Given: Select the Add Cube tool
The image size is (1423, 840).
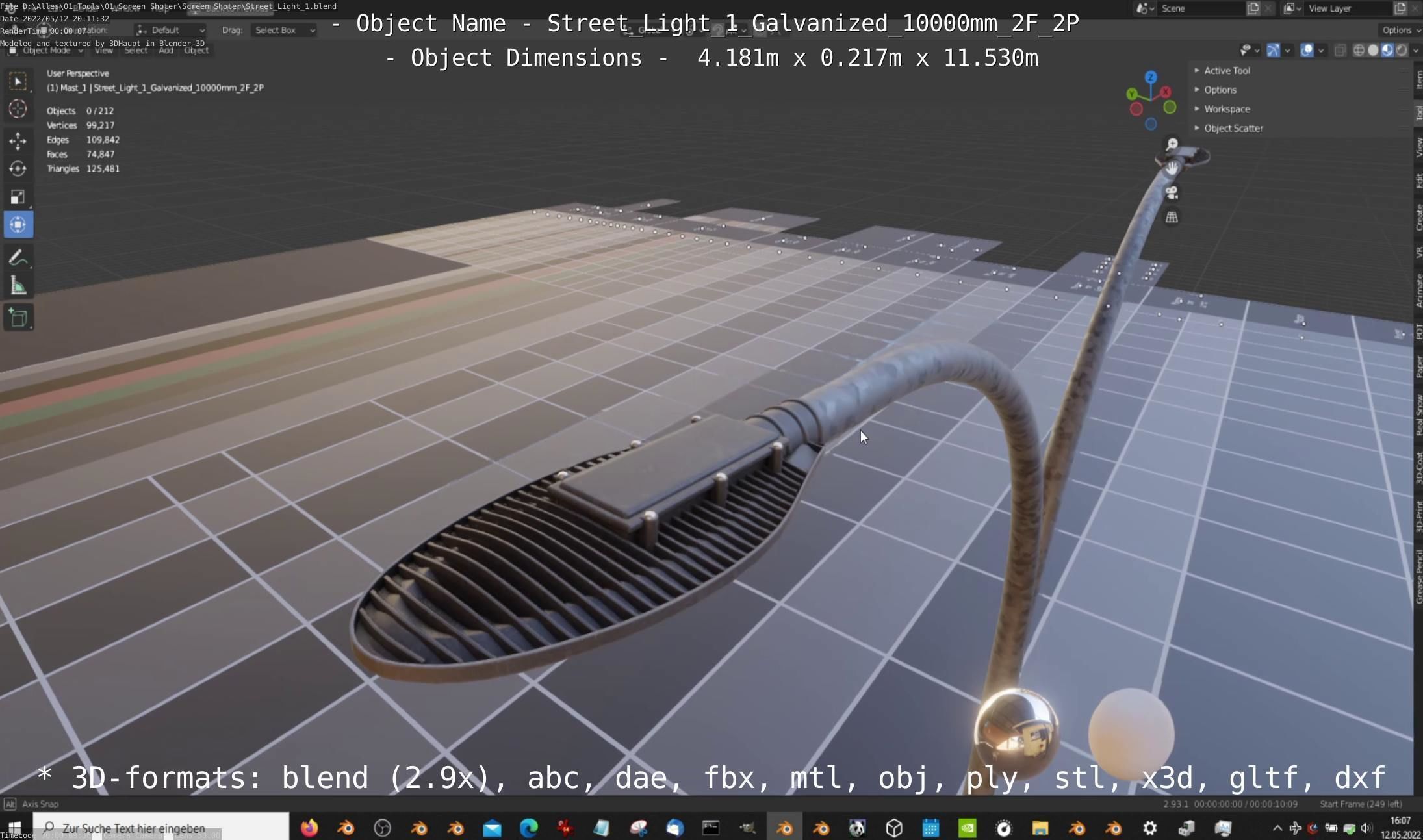Looking at the screenshot, I should [18, 318].
